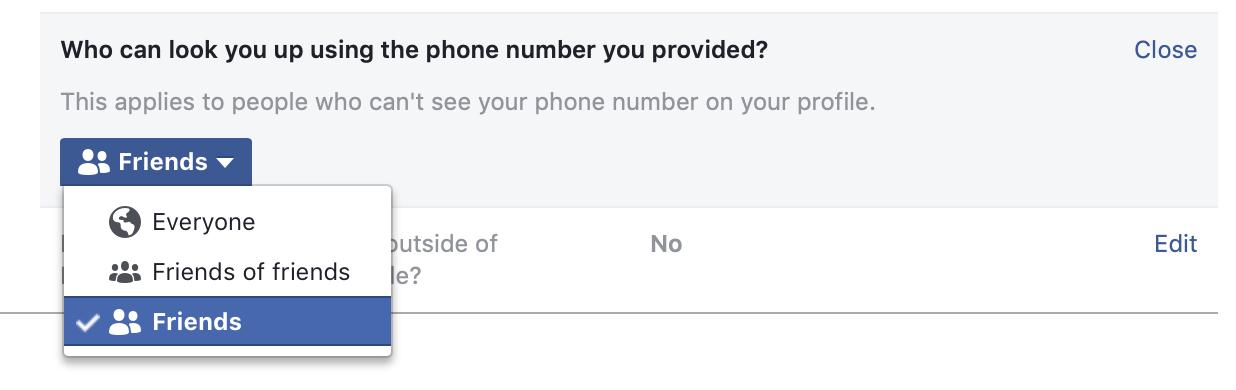
Task: Click the Friends label text on blue button
Action: [x=163, y=162]
